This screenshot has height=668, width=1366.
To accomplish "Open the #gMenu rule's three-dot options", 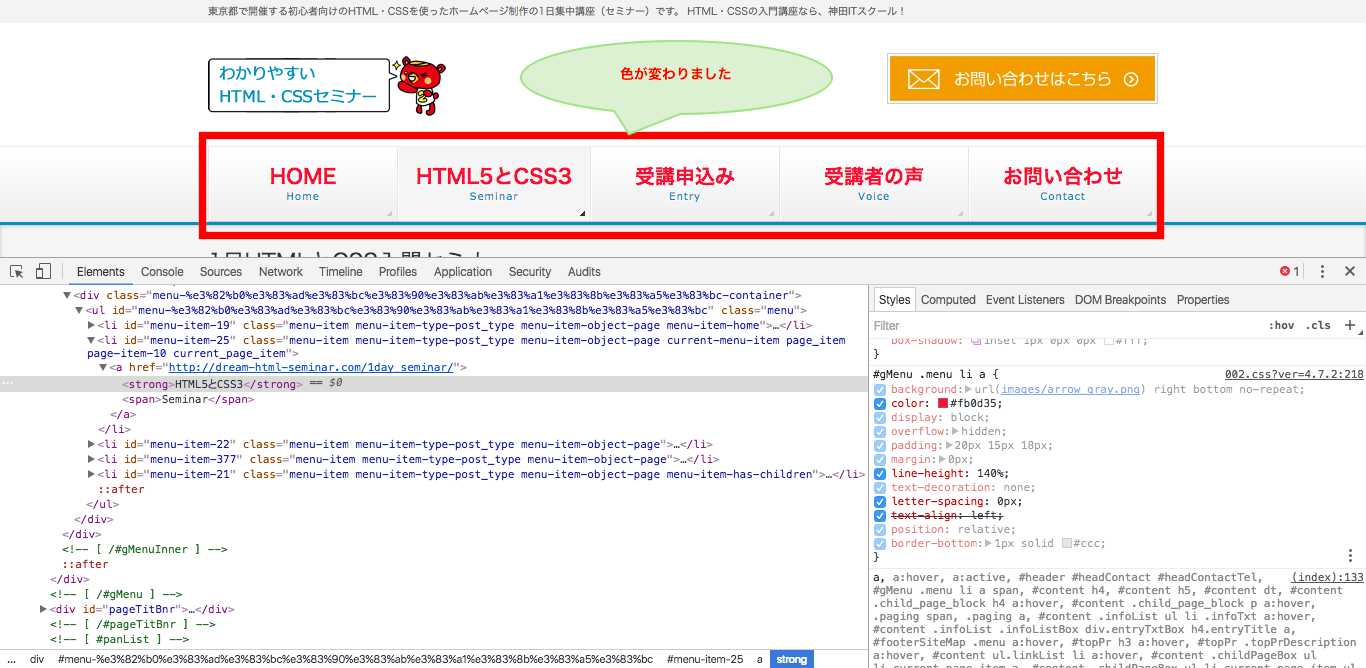I will [x=1350, y=556].
